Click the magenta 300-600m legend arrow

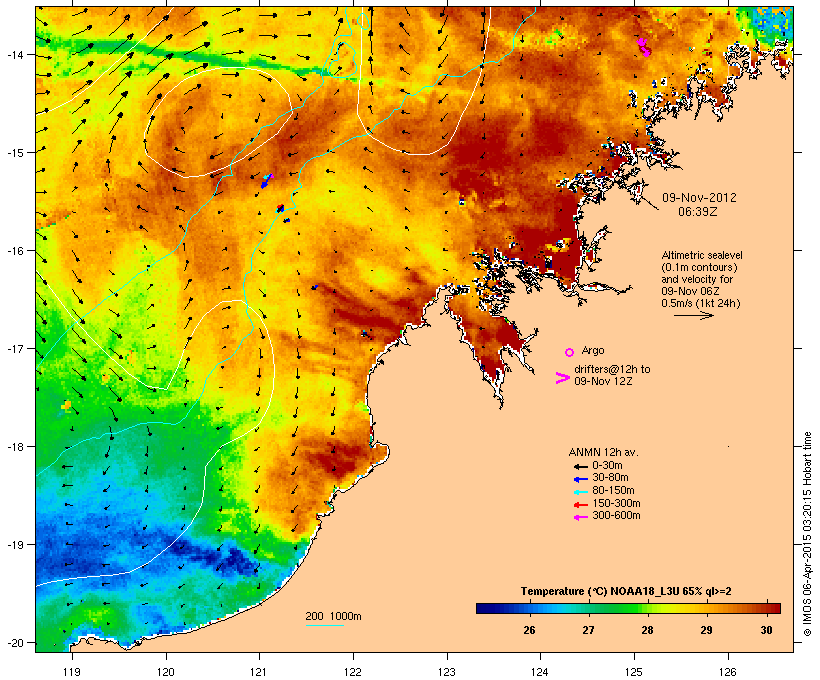pos(580,517)
